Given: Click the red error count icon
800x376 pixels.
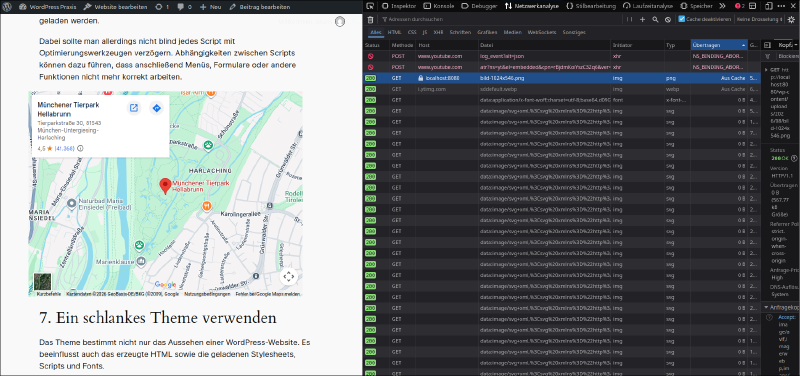Looking at the screenshot, I should (x=740, y=7).
